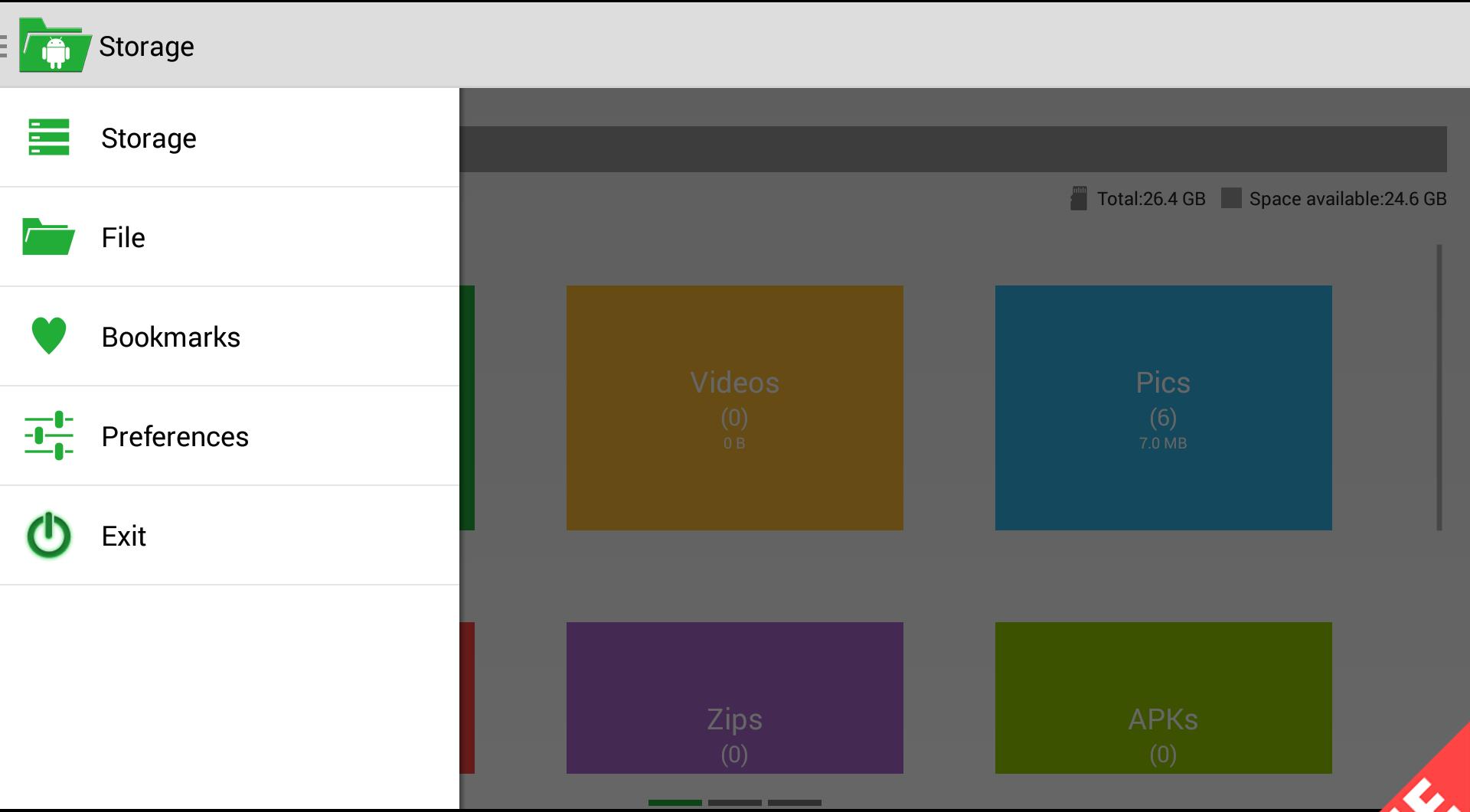Click the heart icon beside Bookmarks
The width and height of the screenshot is (1470, 812).
click(x=48, y=336)
